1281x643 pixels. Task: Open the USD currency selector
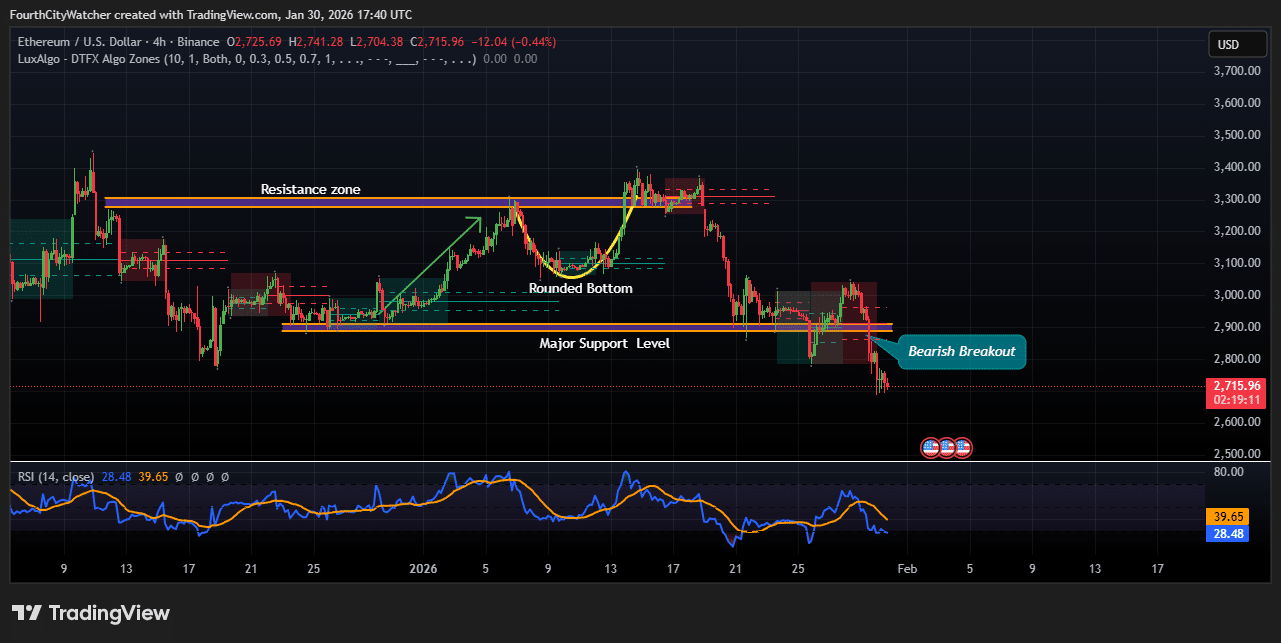pyautogui.click(x=1237, y=43)
